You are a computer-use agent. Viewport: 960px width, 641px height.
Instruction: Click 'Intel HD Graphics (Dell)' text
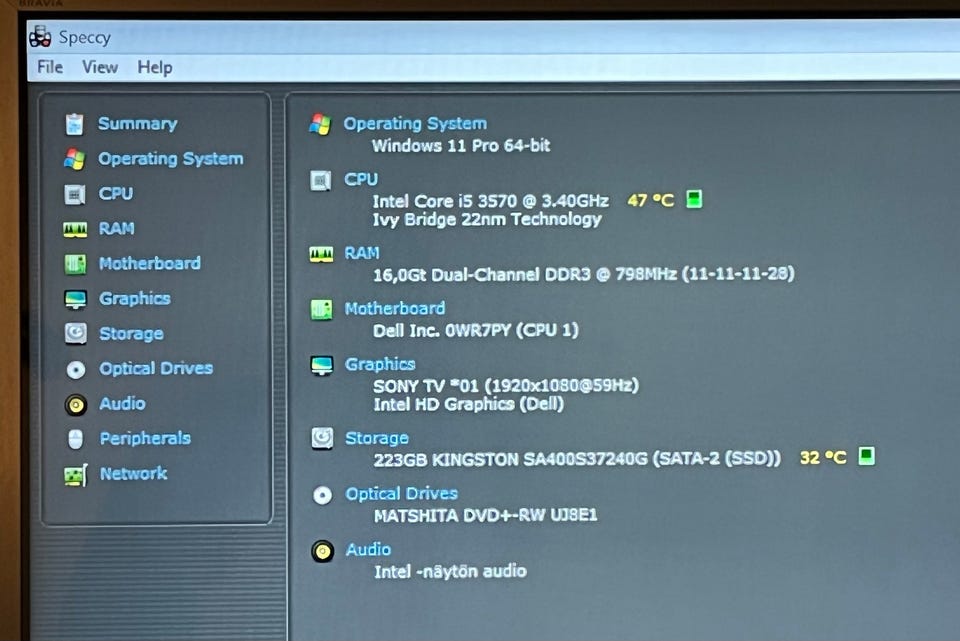point(468,404)
